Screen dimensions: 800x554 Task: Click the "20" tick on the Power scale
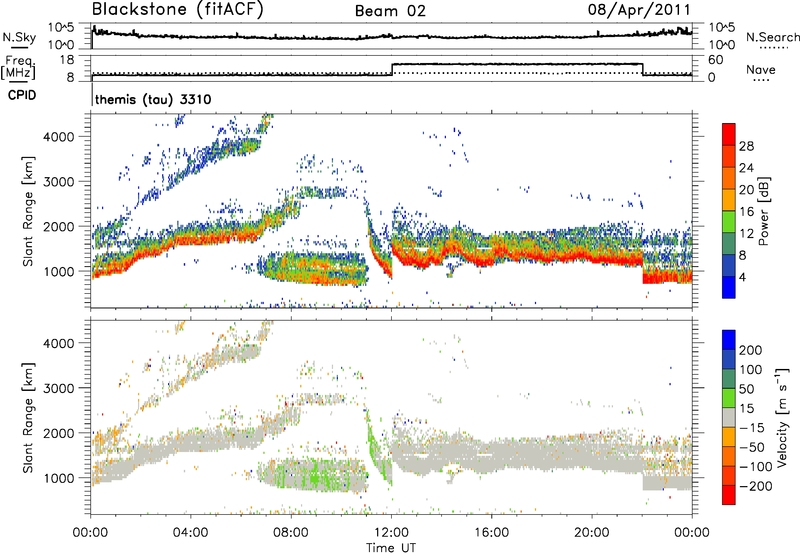point(746,190)
